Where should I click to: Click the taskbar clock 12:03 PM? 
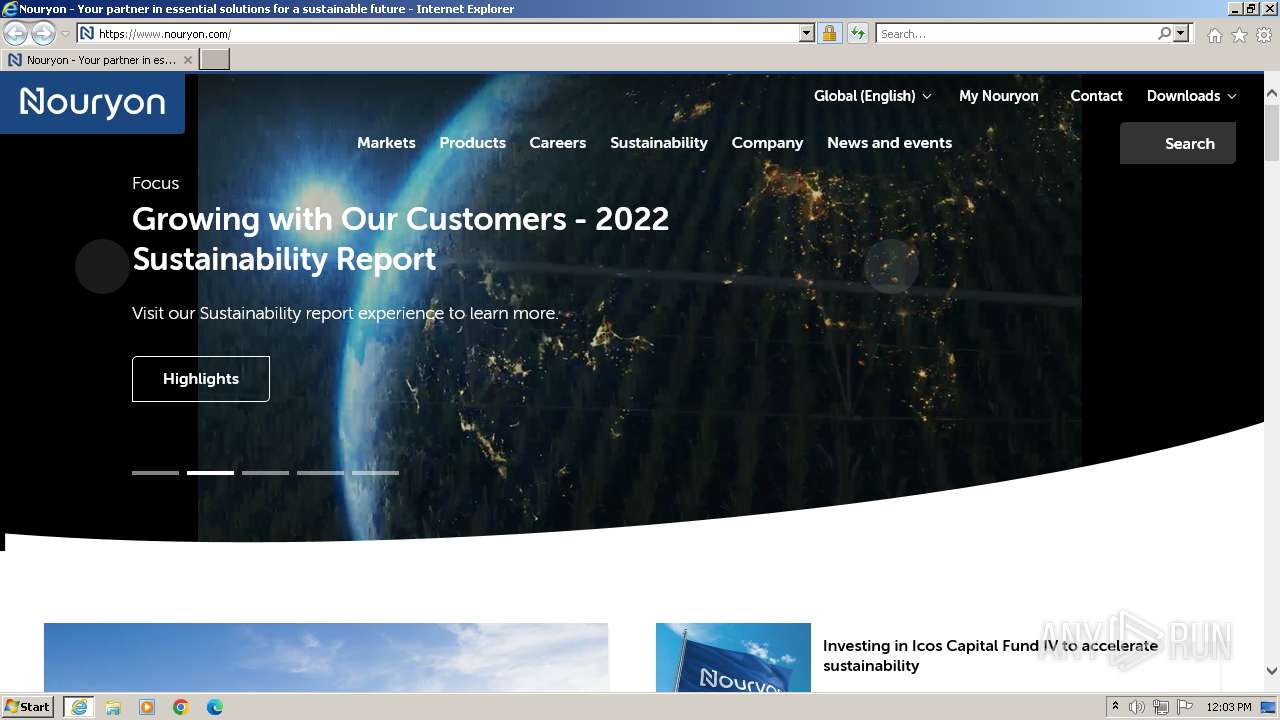tap(1229, 707)
